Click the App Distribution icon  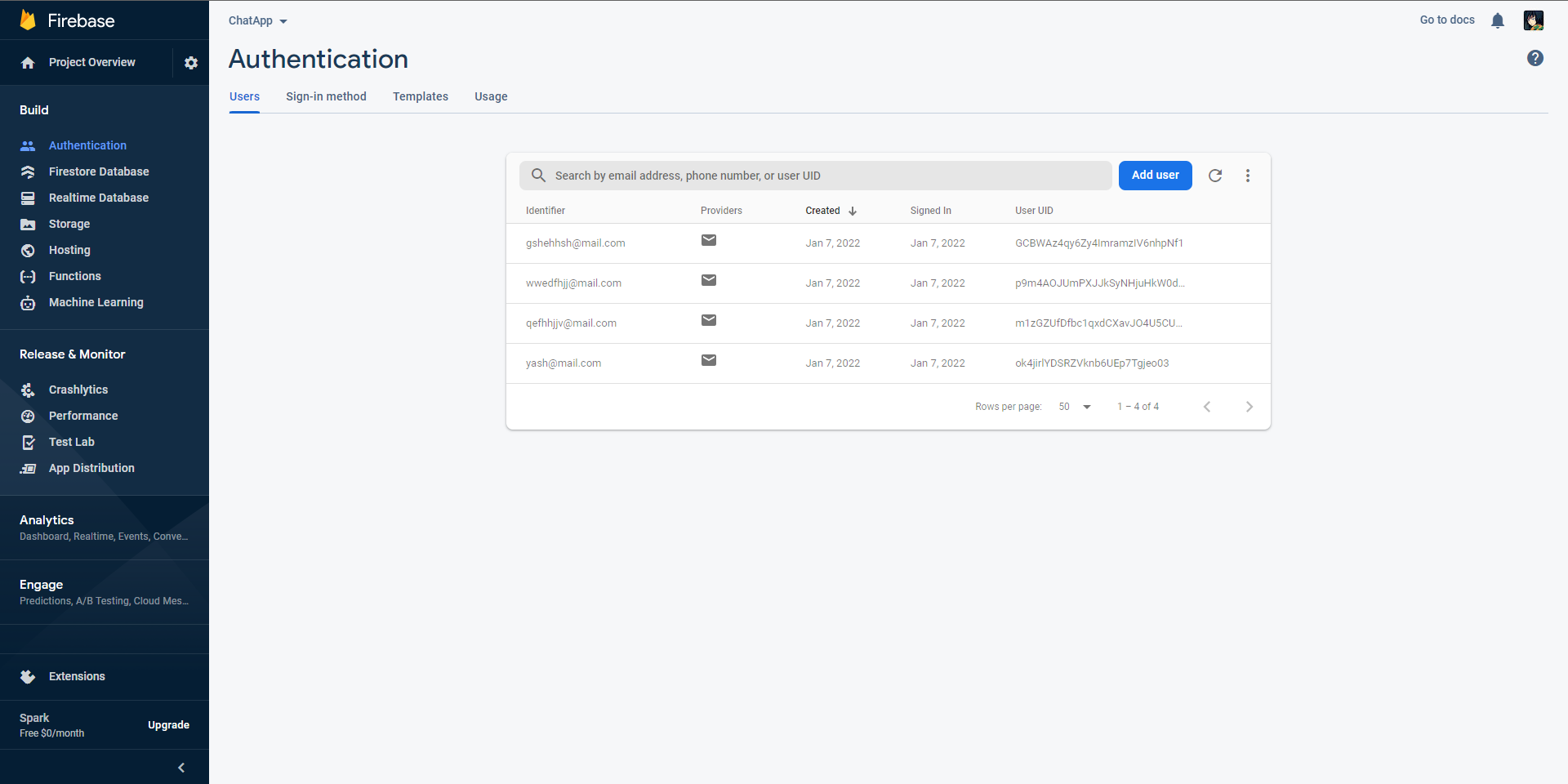pos(28,468)
